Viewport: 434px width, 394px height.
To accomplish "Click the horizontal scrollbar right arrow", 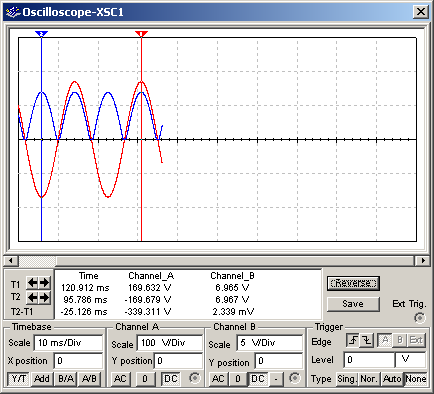I will pyautogui.click(x=423, y=260).
